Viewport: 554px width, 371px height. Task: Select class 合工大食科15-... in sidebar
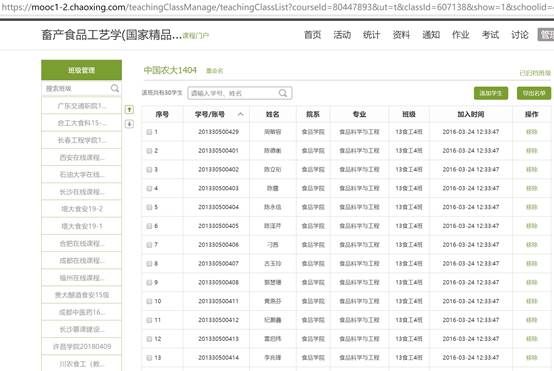pyautogui.click(x=82, y=123)
